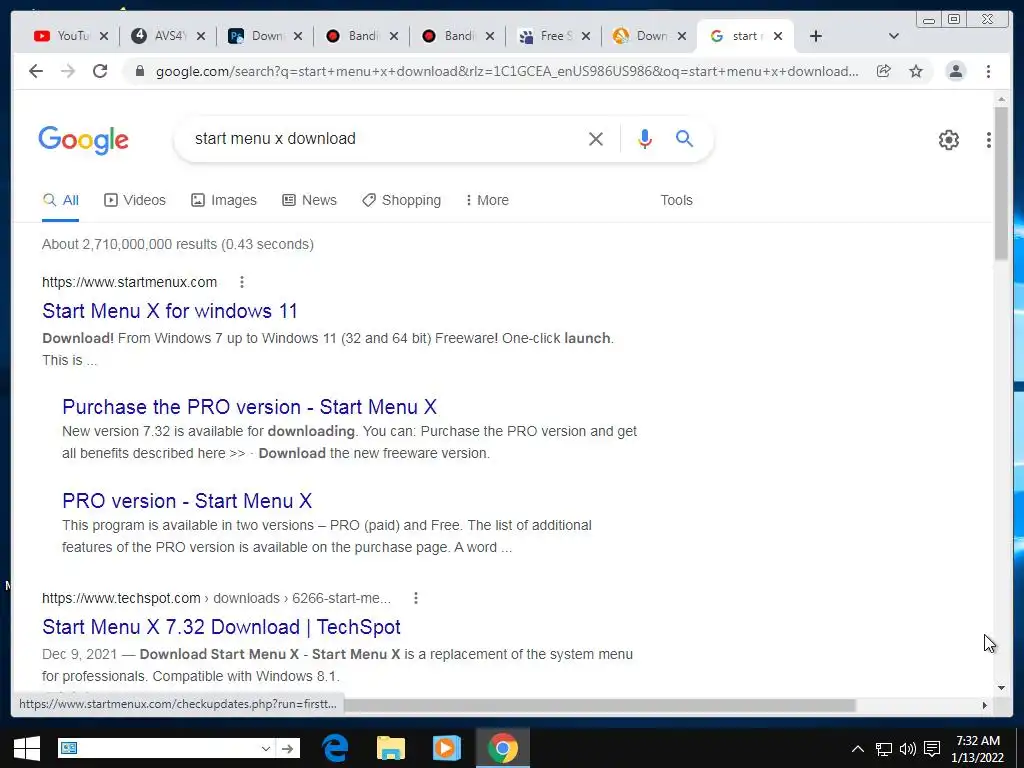Select Shopping search filter
The image size is (1024, 768).
click(402, 200)
